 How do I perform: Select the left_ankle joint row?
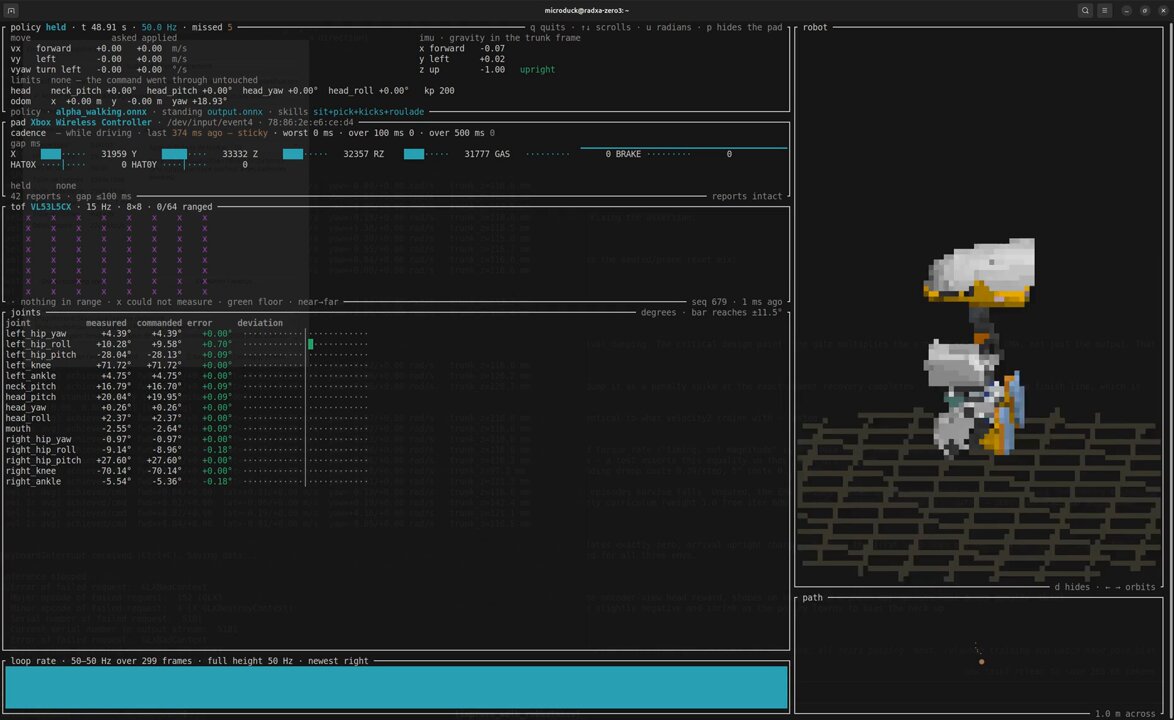coord(186,376)
